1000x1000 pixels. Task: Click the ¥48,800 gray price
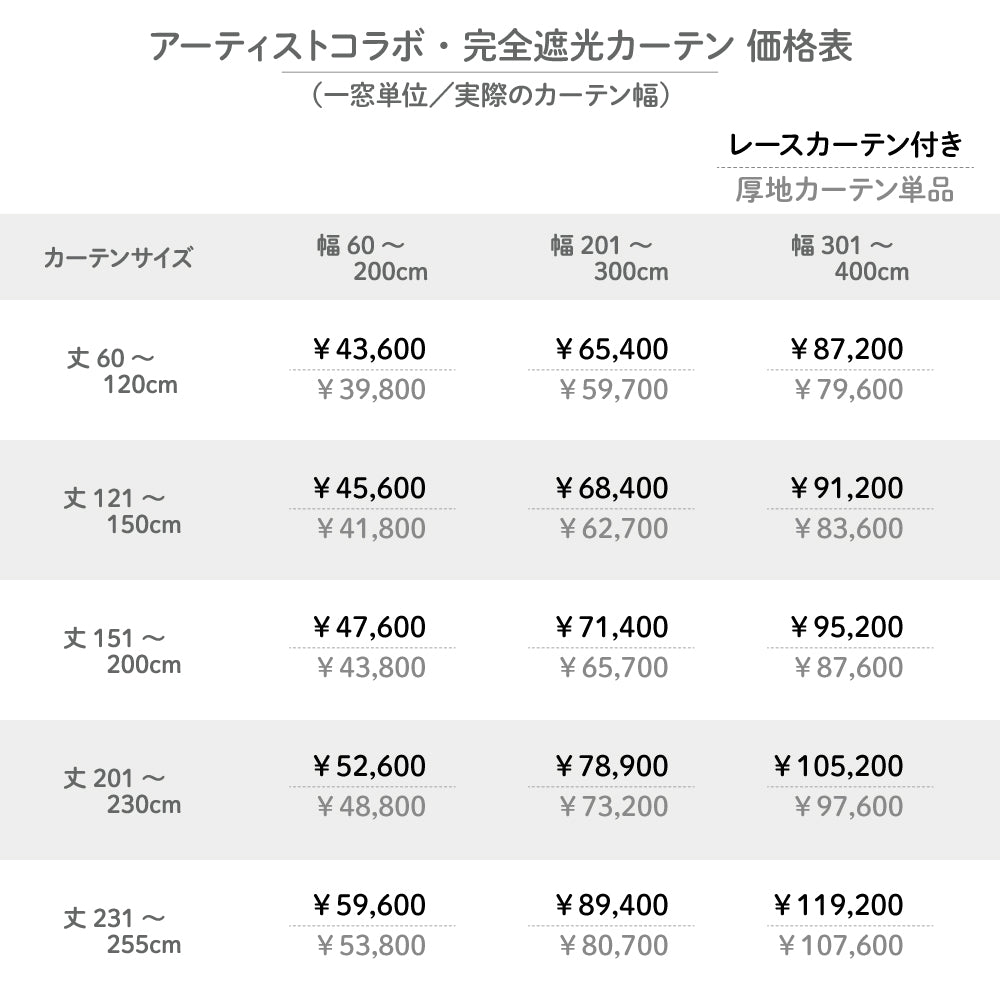[370, 806]
